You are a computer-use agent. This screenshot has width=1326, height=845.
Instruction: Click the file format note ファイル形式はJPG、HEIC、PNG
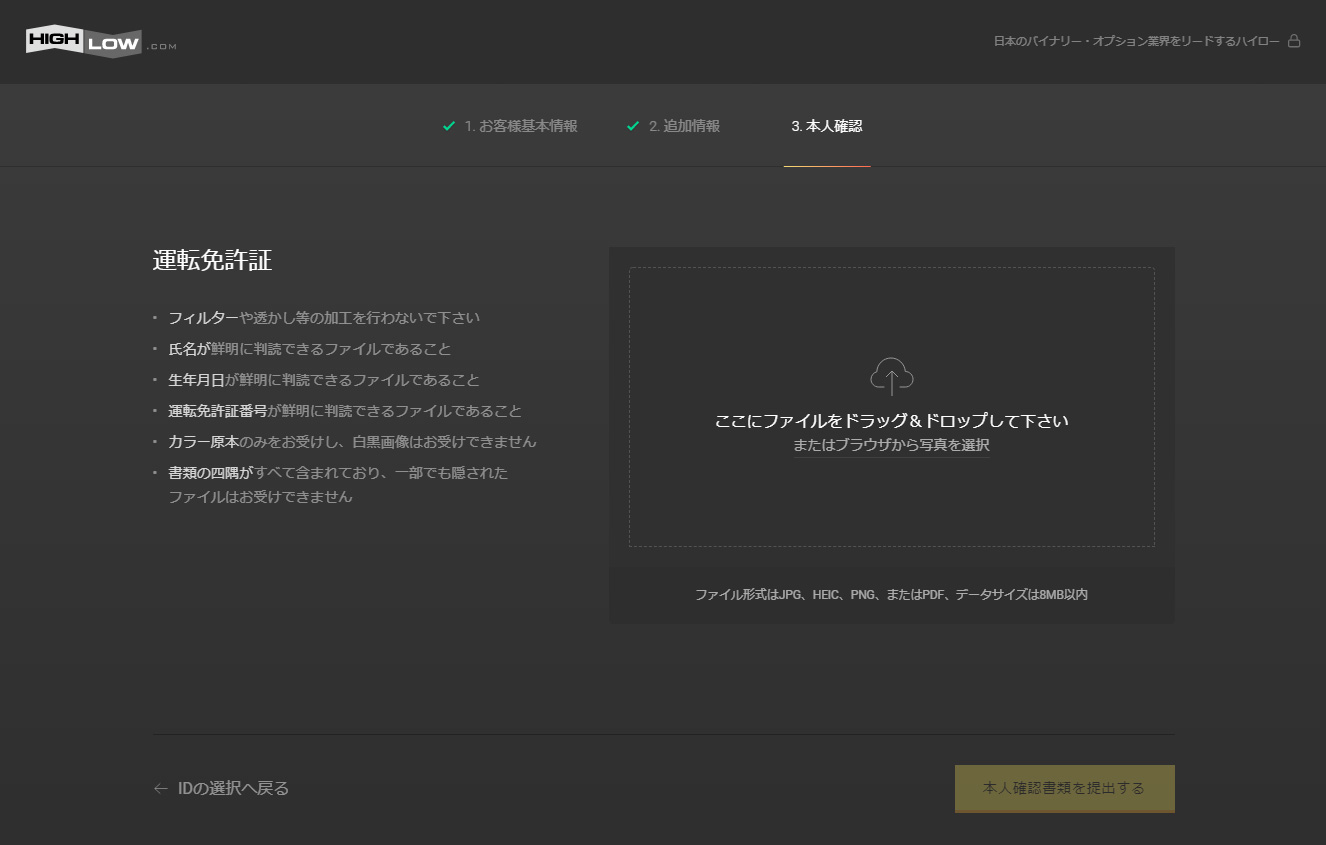click(x=892, y=595)
